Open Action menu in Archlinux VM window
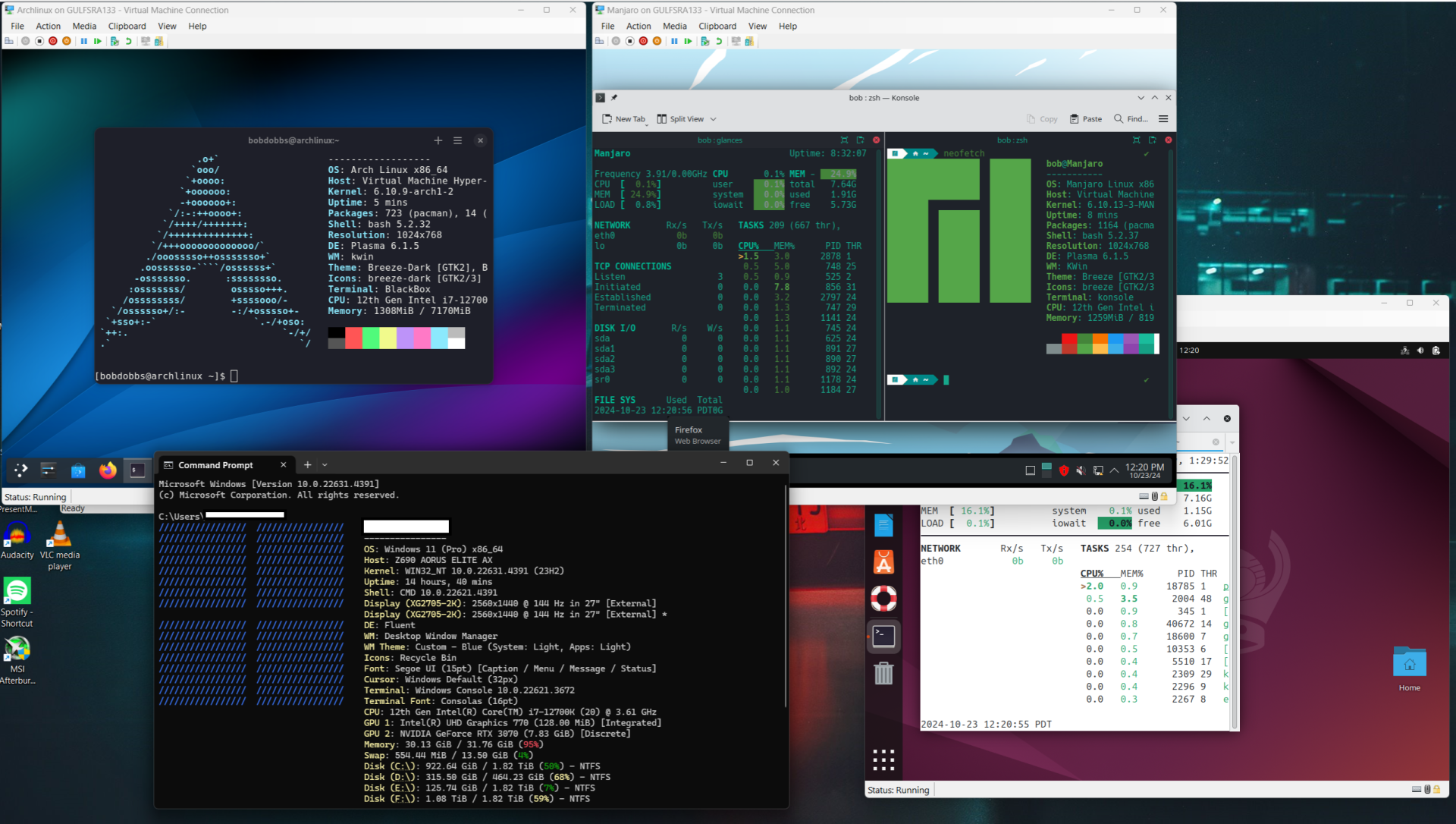The width and height of the screenshot is (1456, 824). pyautogui.click(x=48, y=26)
